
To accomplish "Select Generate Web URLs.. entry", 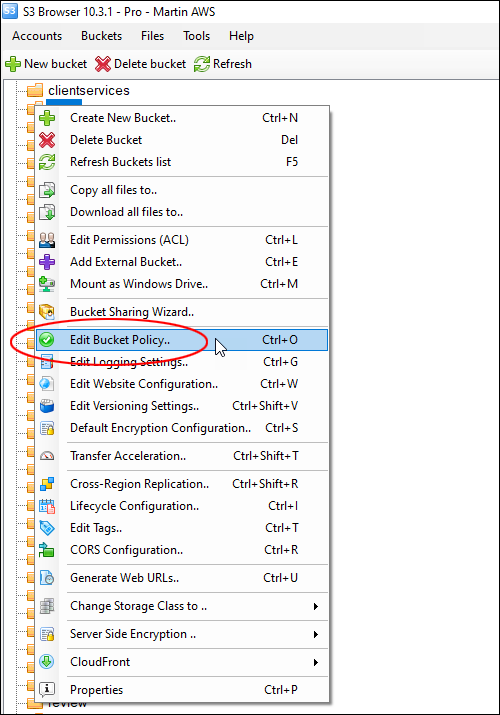I will (182, 578).
